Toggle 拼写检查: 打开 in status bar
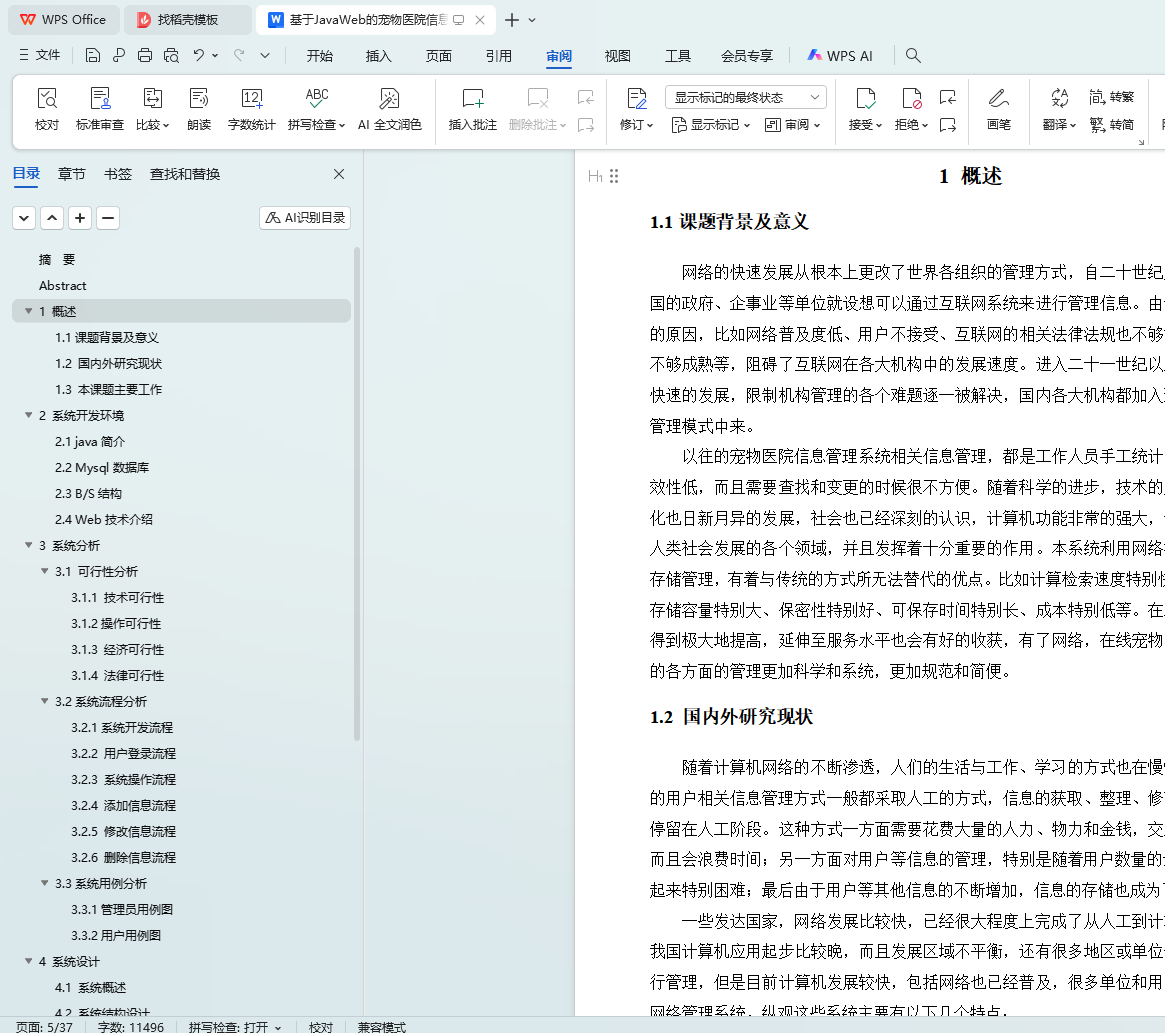The image size is (1165, 1033). [x=235, y=1026]
